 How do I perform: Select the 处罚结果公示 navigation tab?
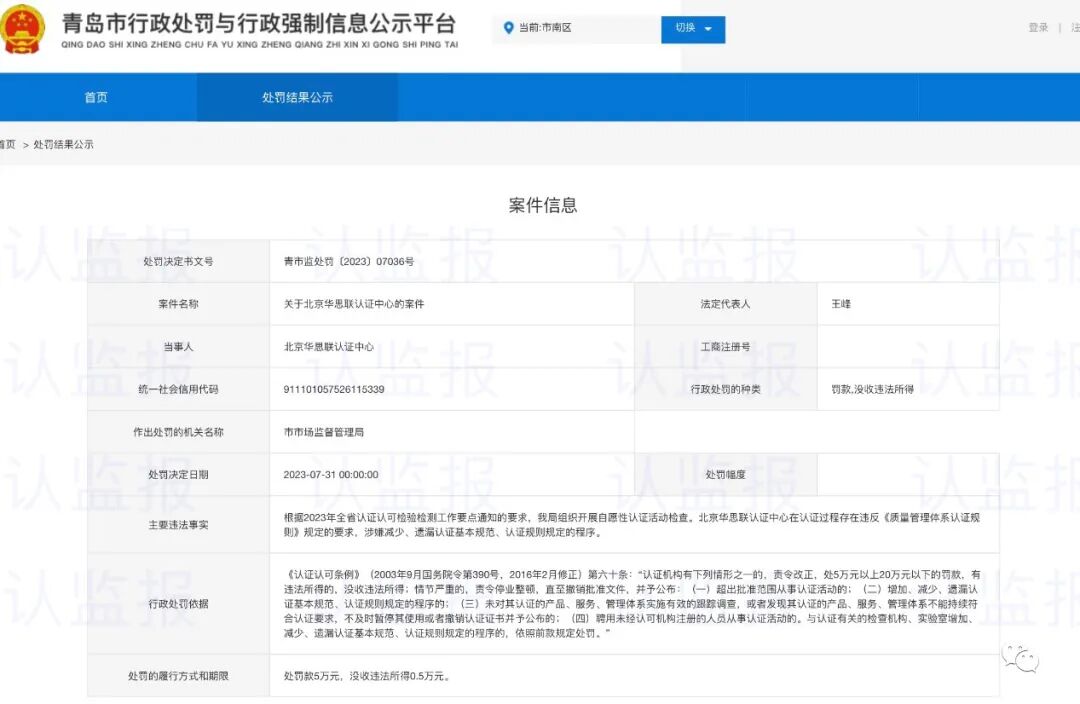[x=297, y=97]
